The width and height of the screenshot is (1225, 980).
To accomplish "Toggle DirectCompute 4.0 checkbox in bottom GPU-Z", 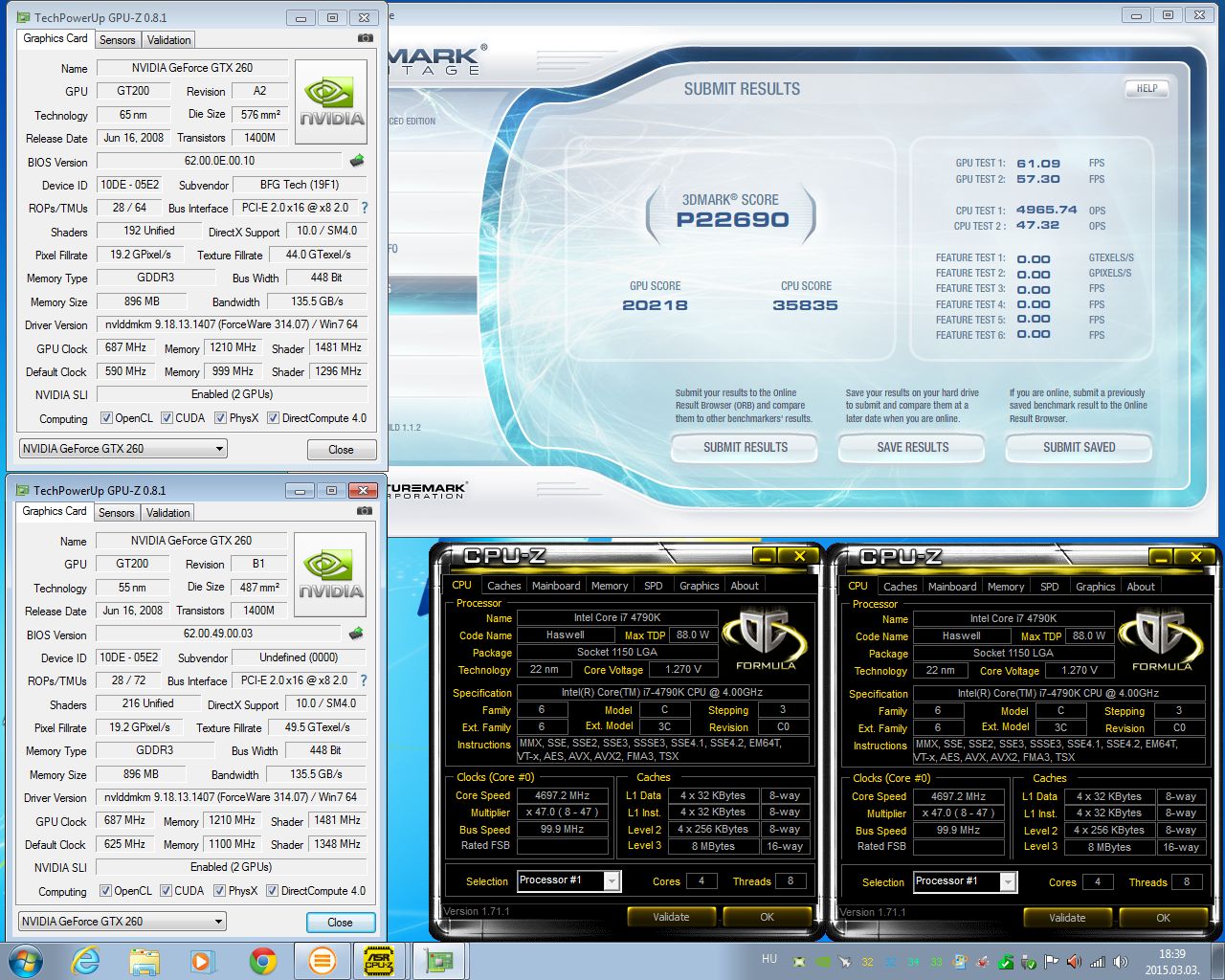I will tap(272, 891).
